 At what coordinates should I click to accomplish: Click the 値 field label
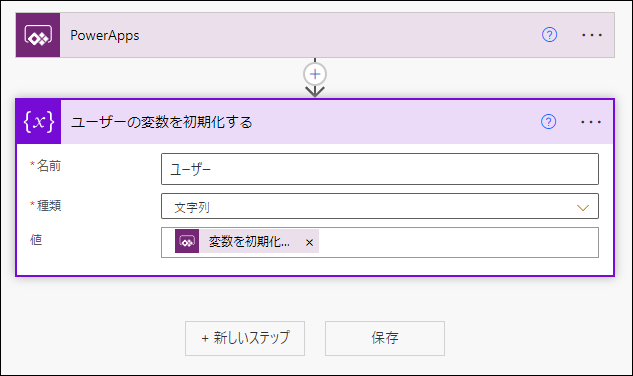(x=36, y=239)
